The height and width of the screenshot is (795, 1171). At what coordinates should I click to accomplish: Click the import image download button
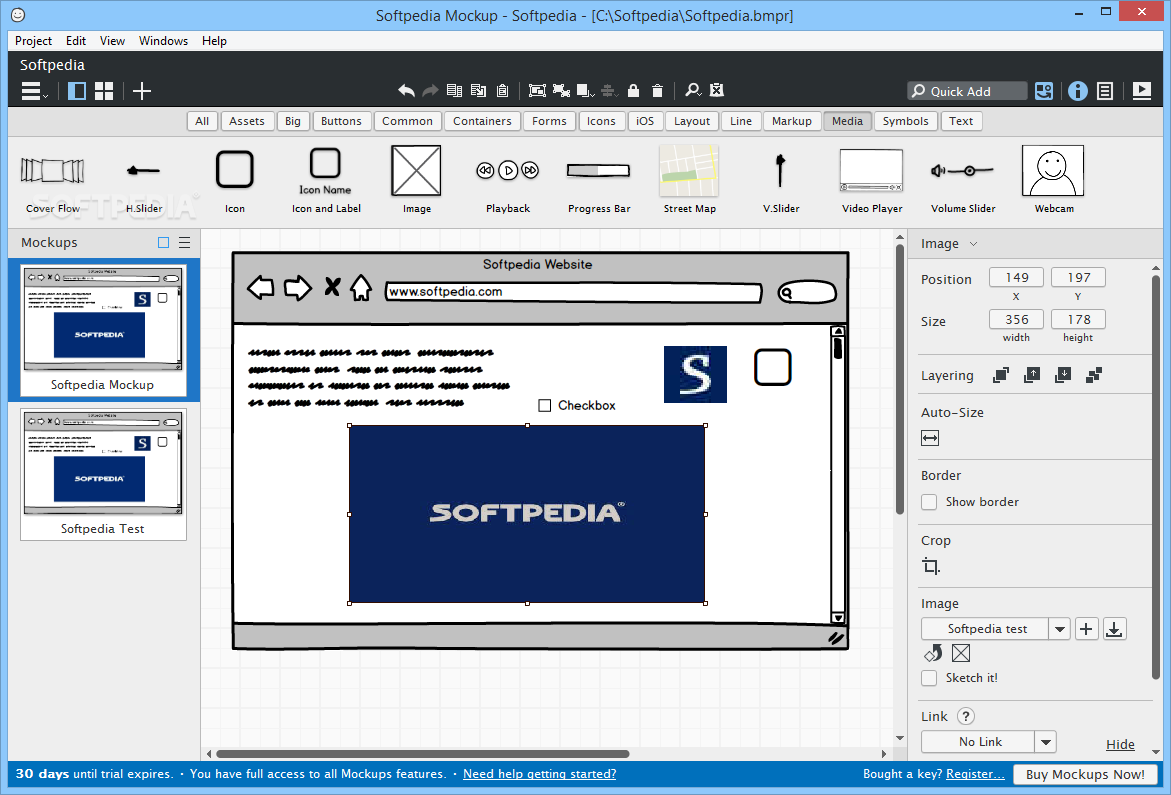[x=1114, y=629]
